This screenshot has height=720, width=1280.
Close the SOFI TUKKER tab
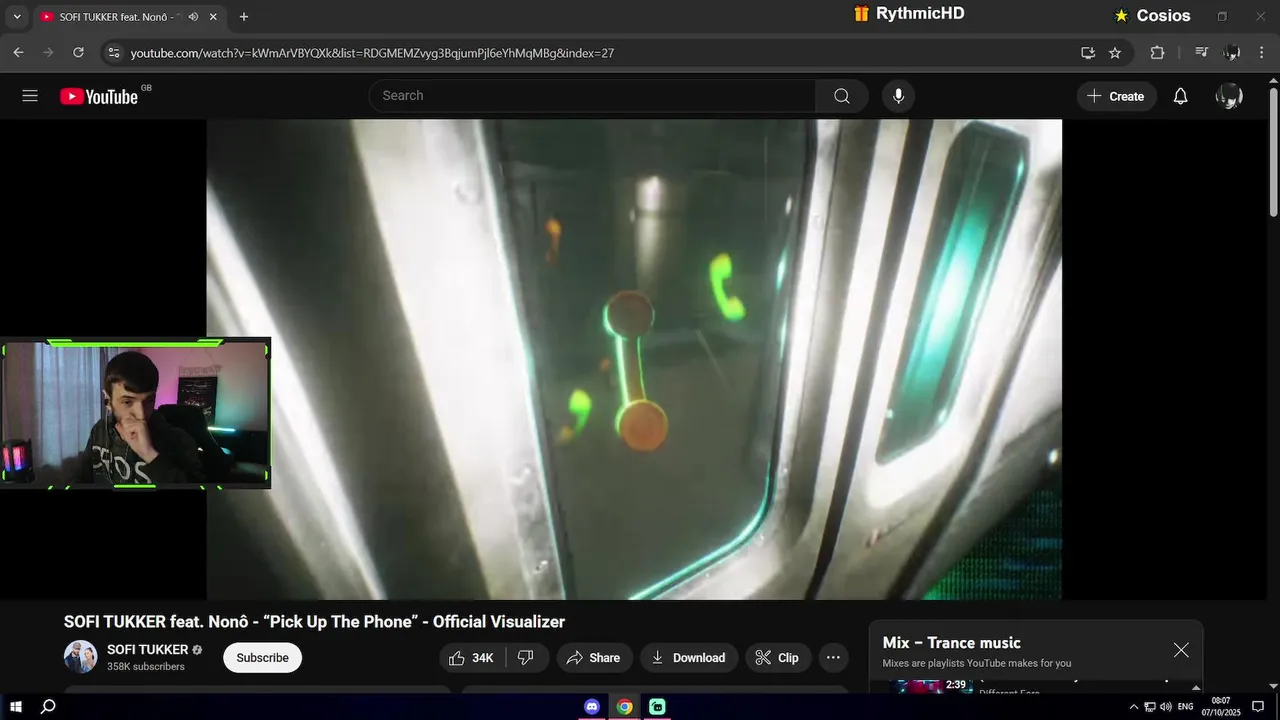click(213, 17)
